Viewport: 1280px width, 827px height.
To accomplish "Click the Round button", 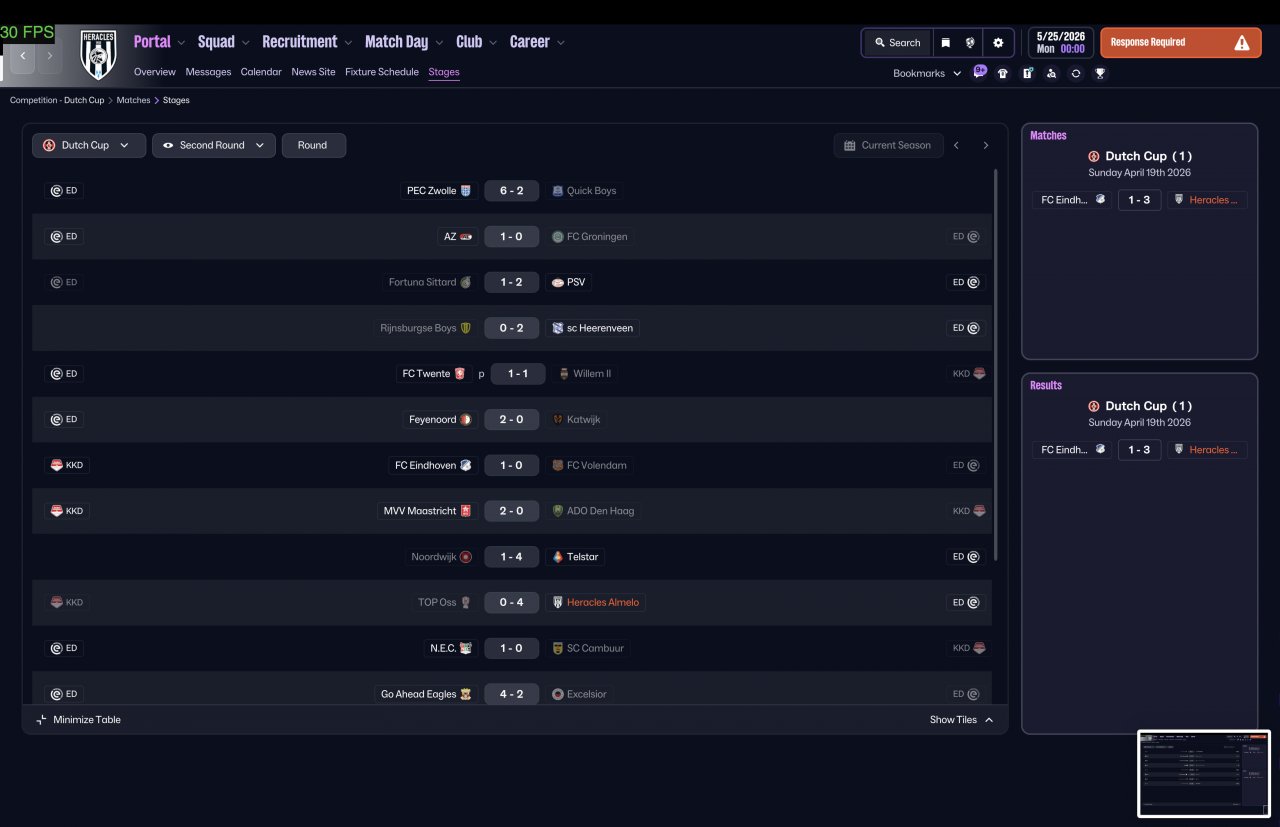I will pos(314,145).
